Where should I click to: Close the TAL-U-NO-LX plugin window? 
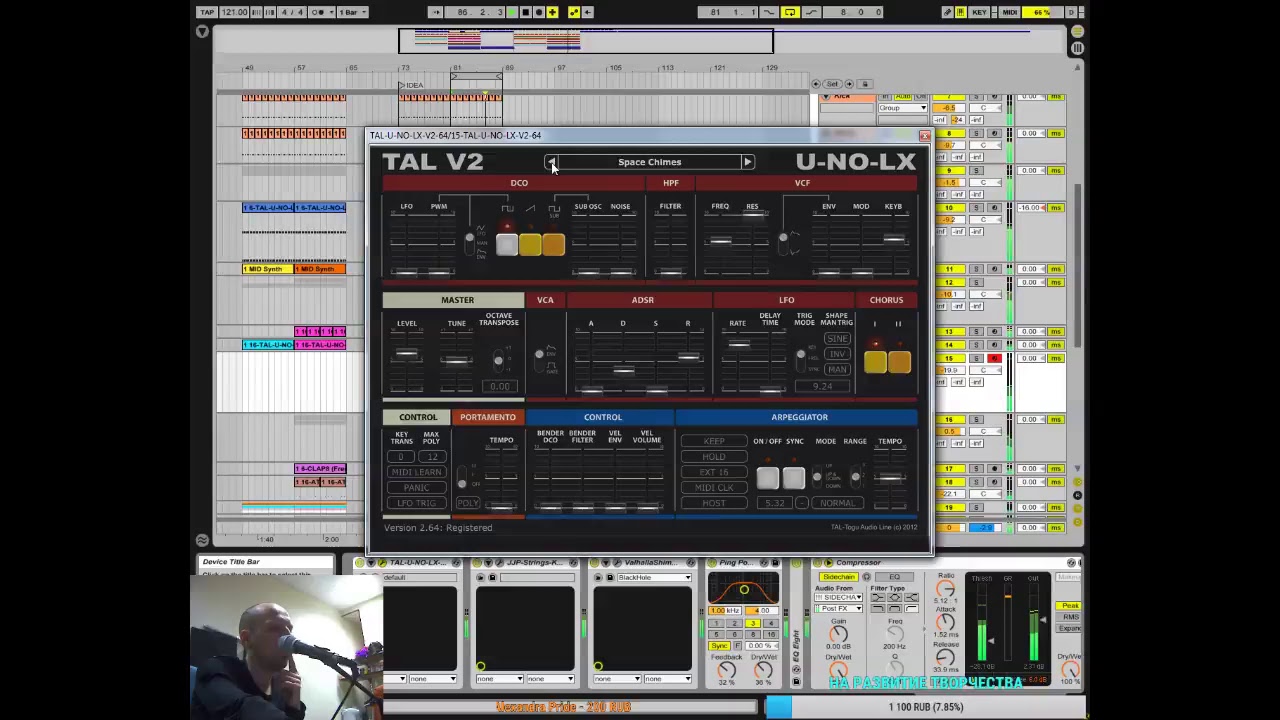click(924, 136)
